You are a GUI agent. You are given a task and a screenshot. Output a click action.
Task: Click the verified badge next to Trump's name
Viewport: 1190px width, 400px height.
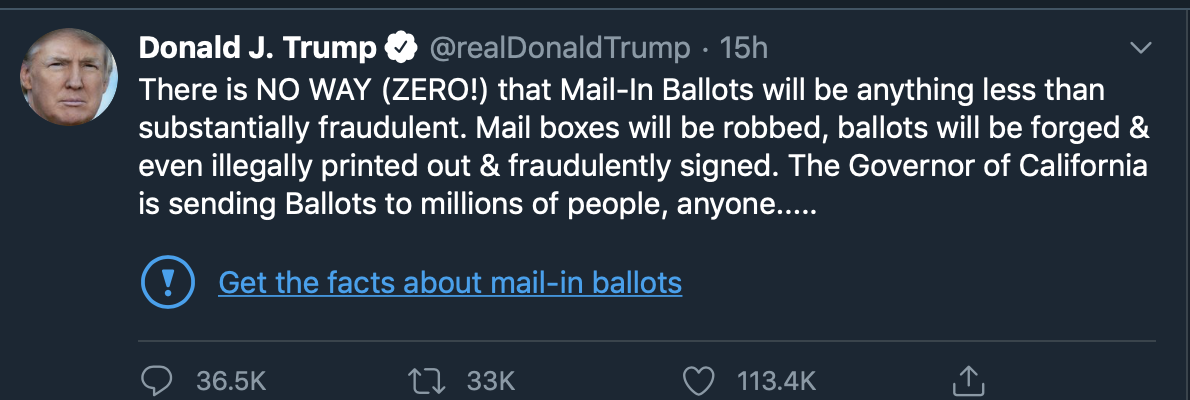402,47
